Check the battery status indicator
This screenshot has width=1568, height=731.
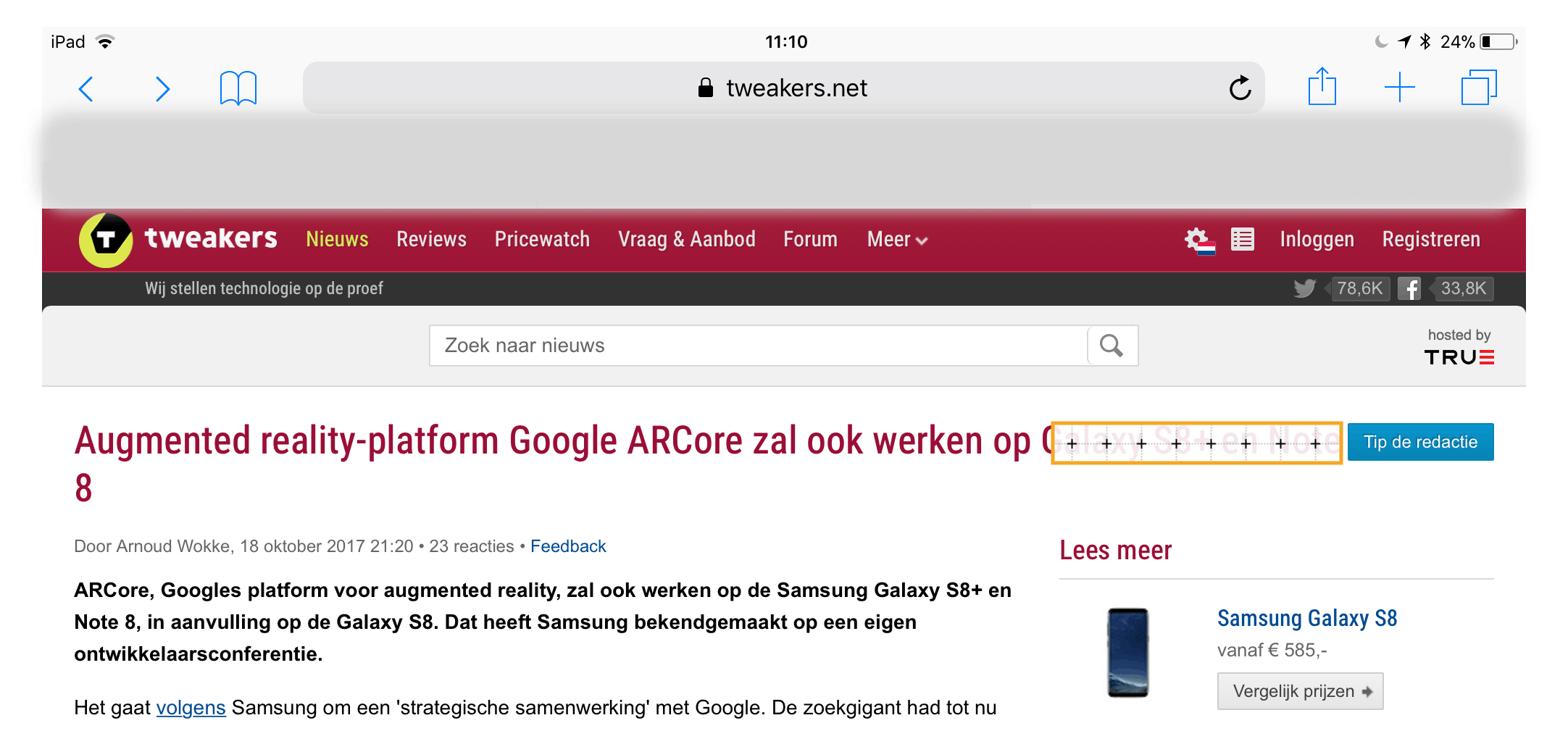pyautogui.click(x=1498, y=42)
